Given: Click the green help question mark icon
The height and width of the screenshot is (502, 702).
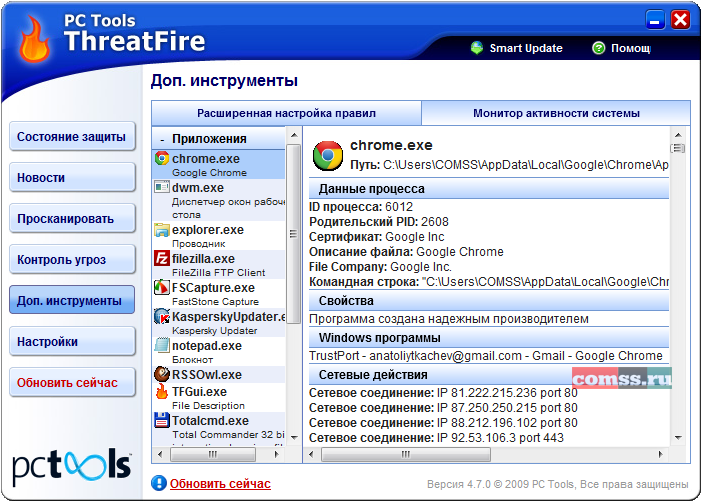Looking at the screenshot, I should click(599, 48).
